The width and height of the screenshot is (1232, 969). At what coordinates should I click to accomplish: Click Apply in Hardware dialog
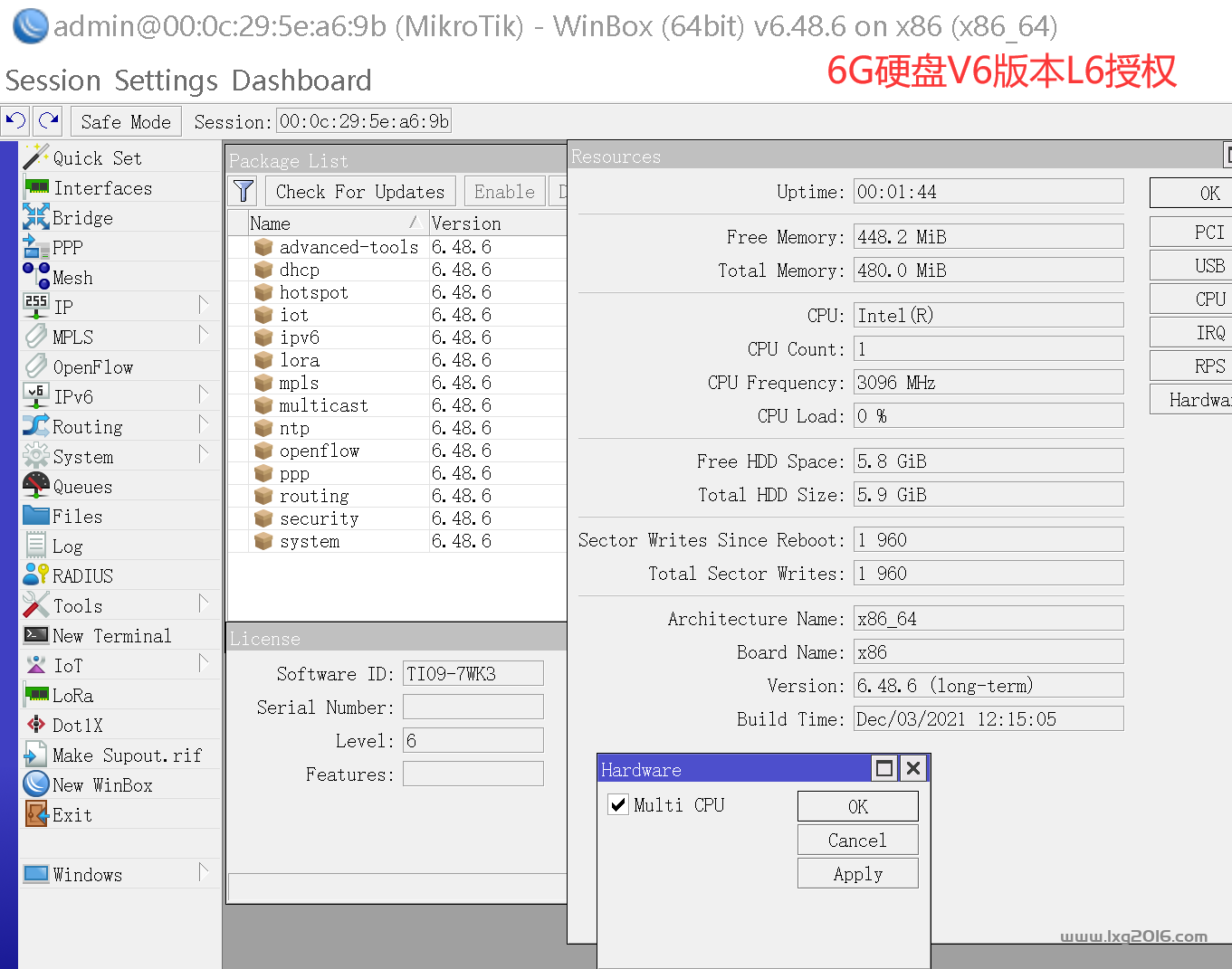(858, 873)
